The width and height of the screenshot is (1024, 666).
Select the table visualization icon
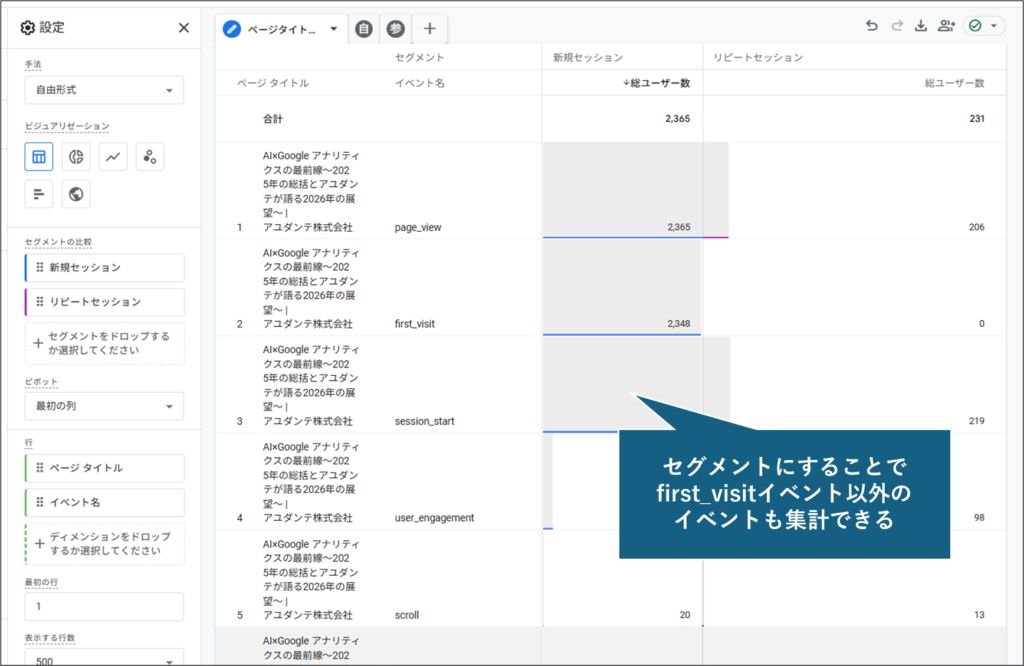[x=39, y=157]
